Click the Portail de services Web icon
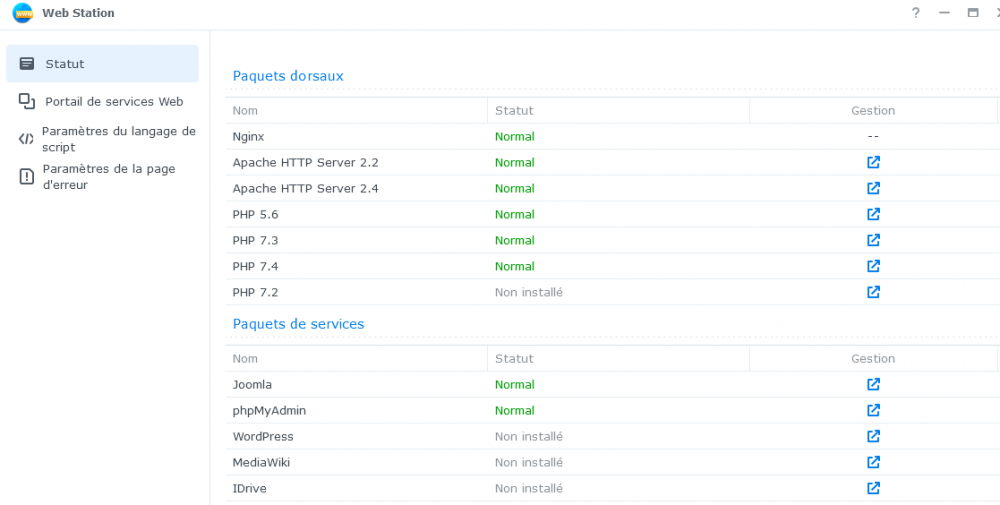Screen dimensions: 1000x505 [x=27, y=101]
